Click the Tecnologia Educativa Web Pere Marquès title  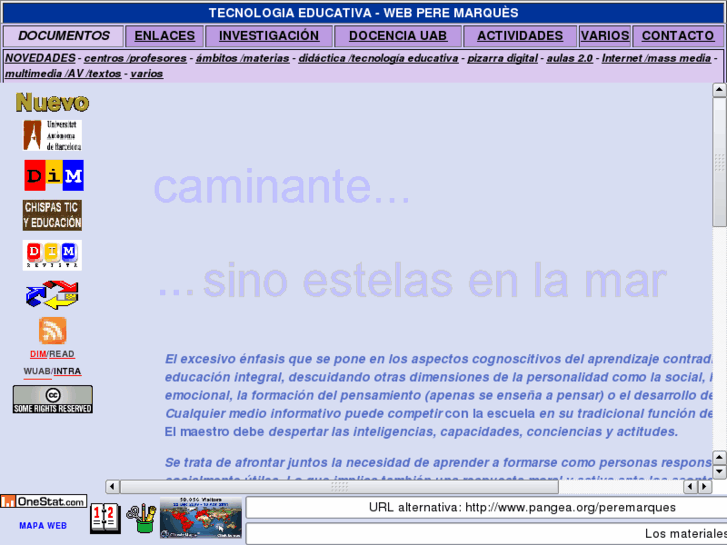(x=363, y=13)
